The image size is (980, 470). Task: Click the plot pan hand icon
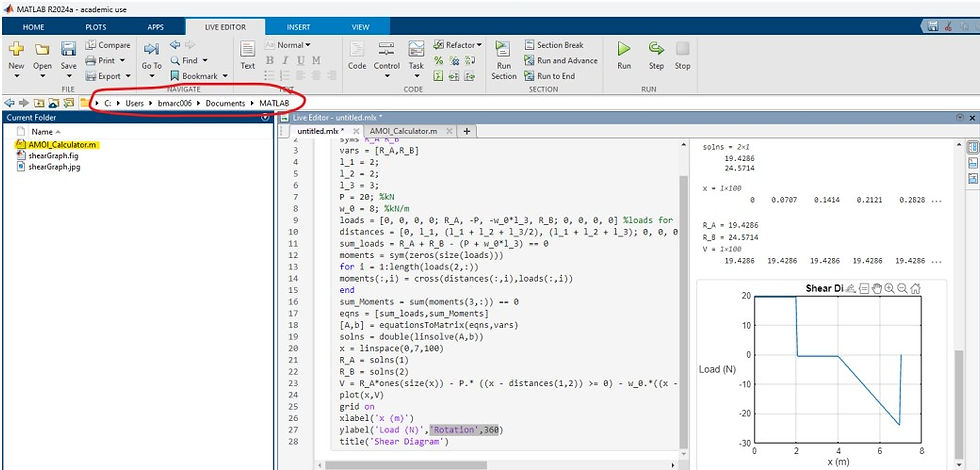(876, 288)
